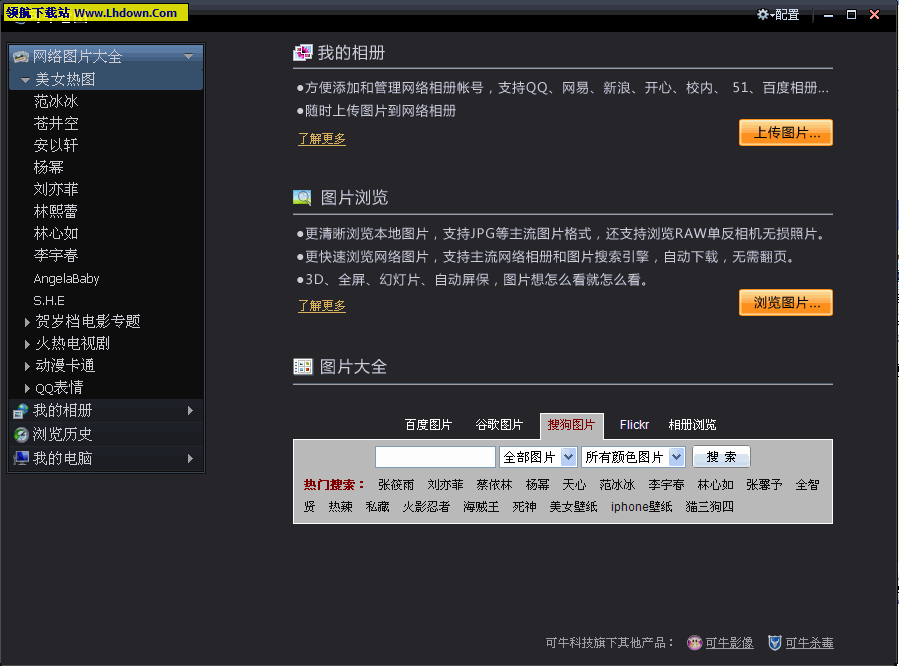Click hot search term 火影忍者

click(x=426, y=507)
